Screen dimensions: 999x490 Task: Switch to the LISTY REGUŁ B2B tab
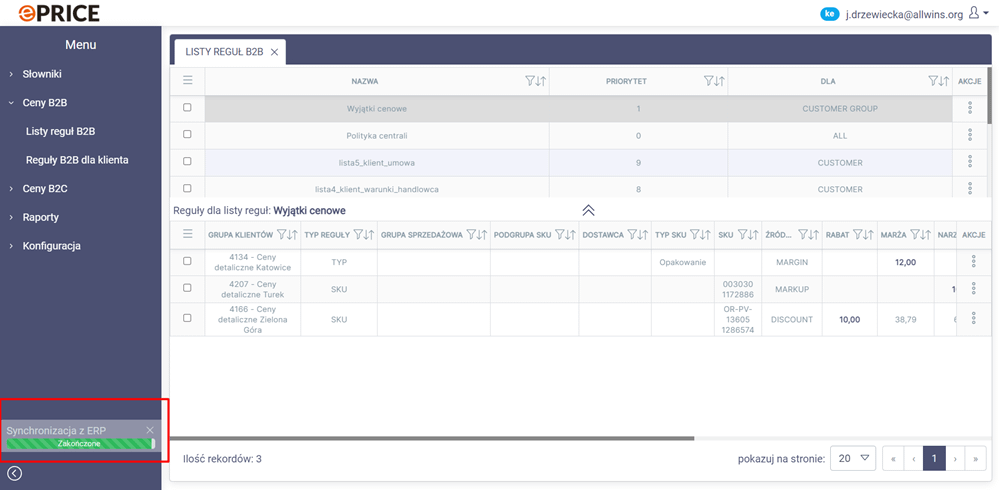[x=224, y=51]
